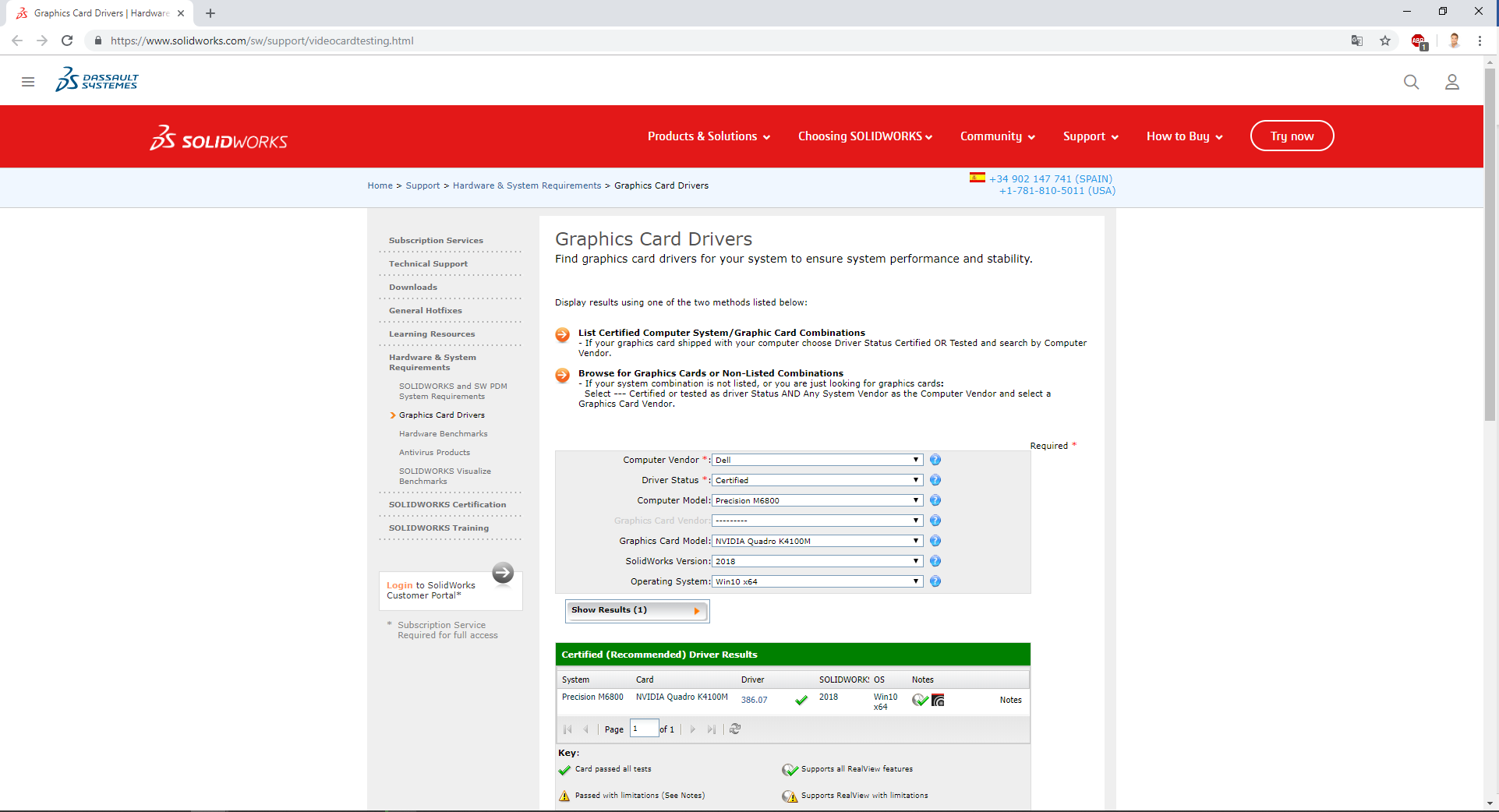Reload the page with refresh icon

(x=67, y=41)
